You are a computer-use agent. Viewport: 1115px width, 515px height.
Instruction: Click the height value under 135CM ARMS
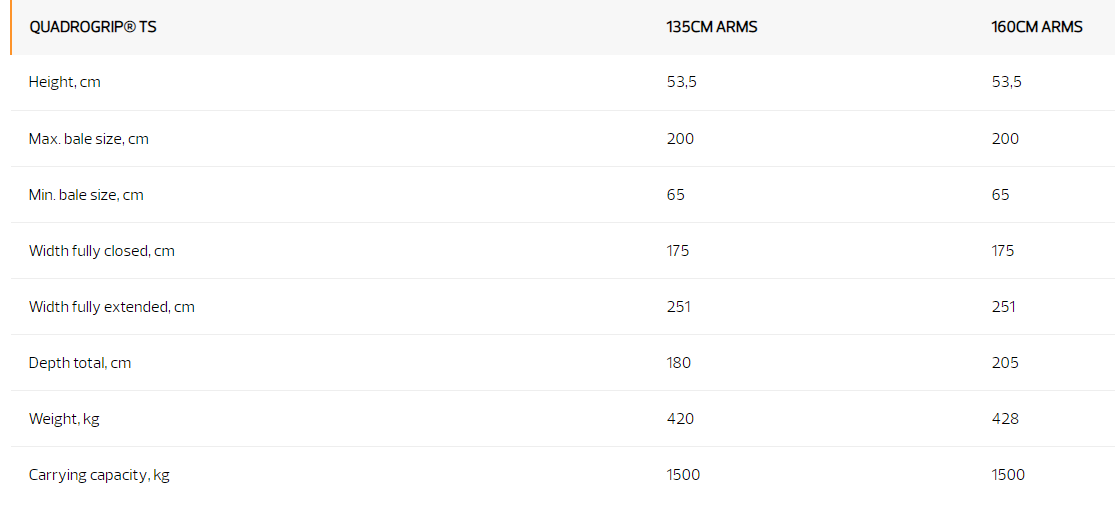pyautogui.click(x=682, y=82)
